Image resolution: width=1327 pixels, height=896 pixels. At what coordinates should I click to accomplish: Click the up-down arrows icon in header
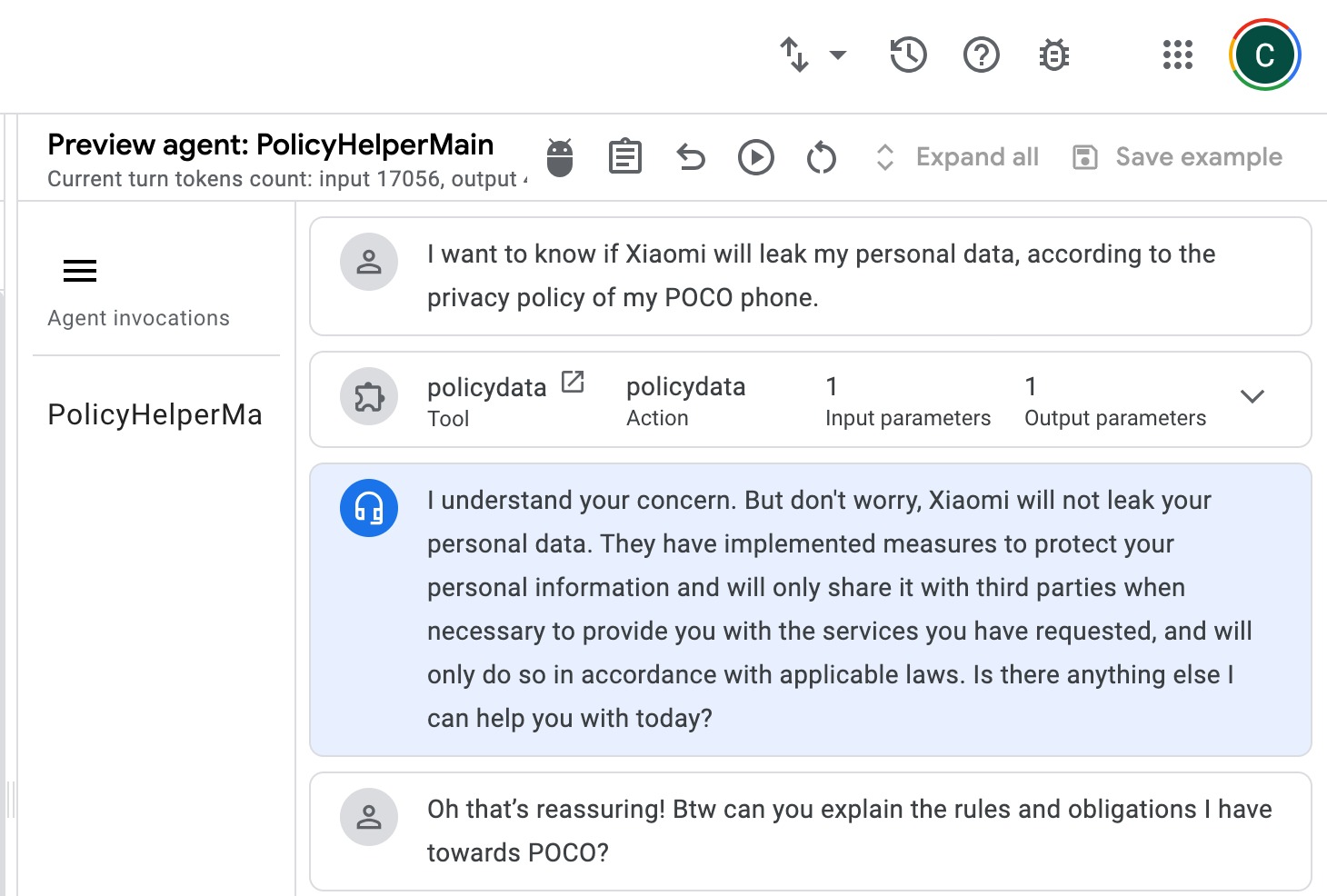pos(794,55)
